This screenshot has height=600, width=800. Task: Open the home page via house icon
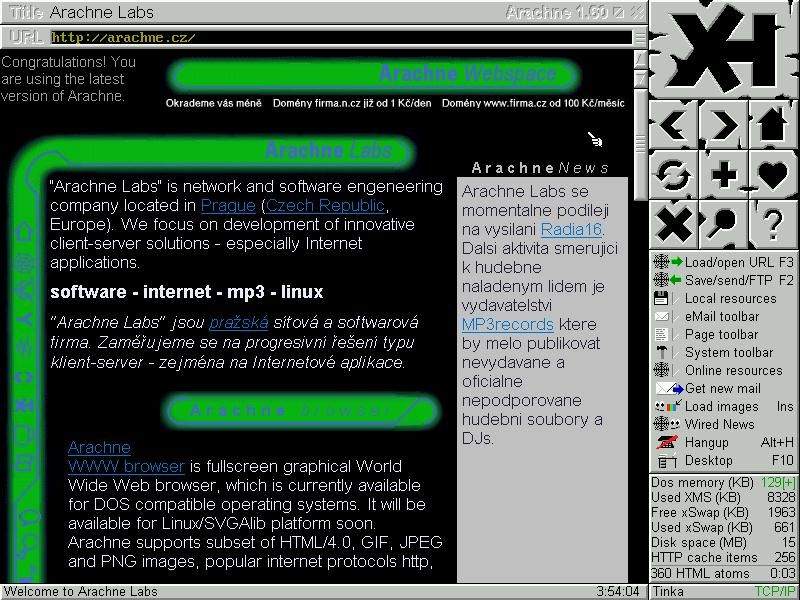(773, 124)
